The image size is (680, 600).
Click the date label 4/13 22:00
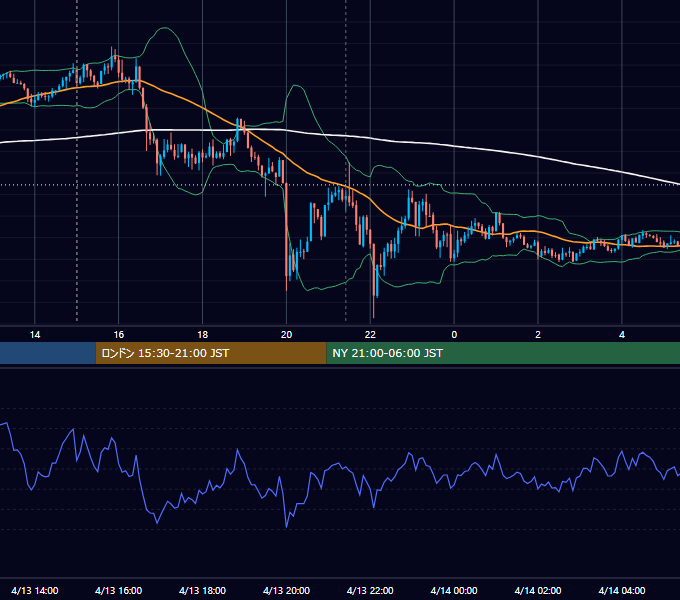370,590
